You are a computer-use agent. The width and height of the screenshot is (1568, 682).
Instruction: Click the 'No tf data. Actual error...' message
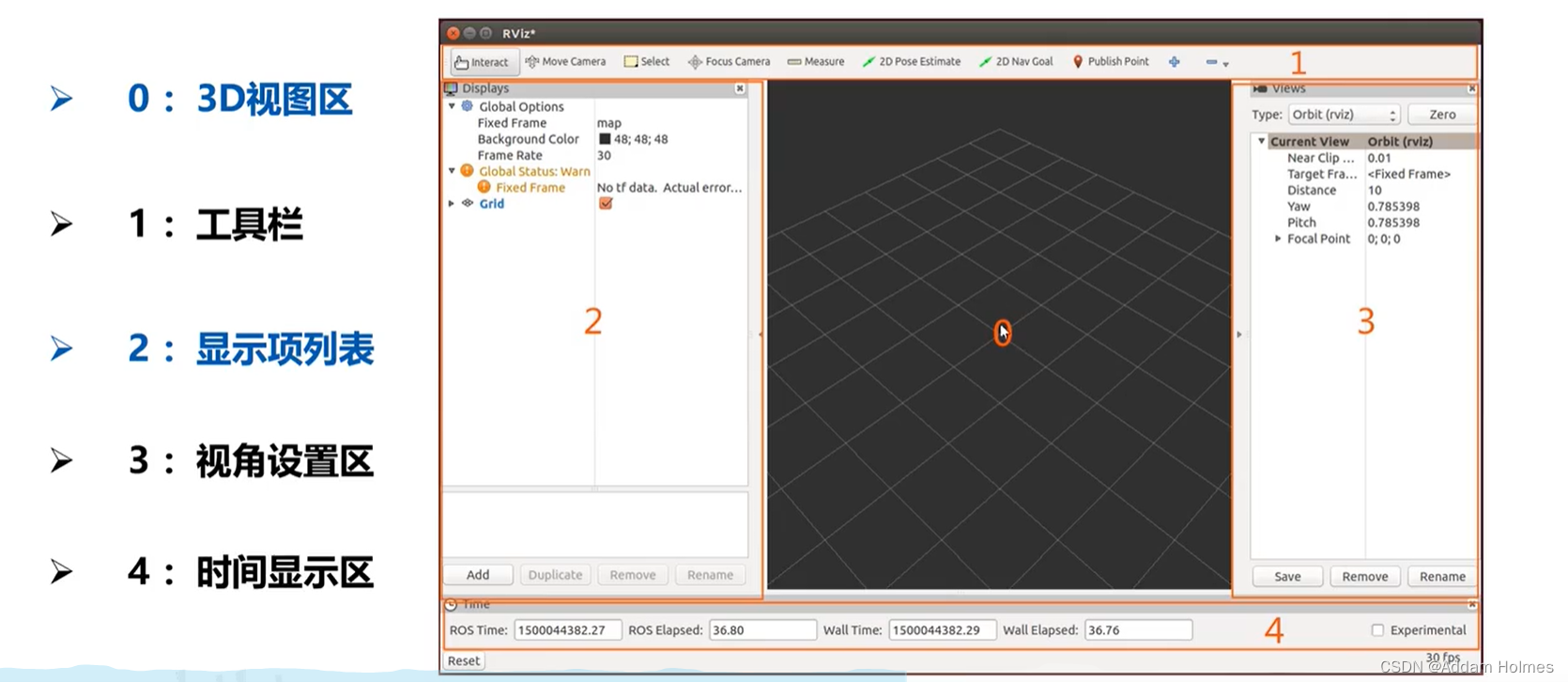pos(669,187)
